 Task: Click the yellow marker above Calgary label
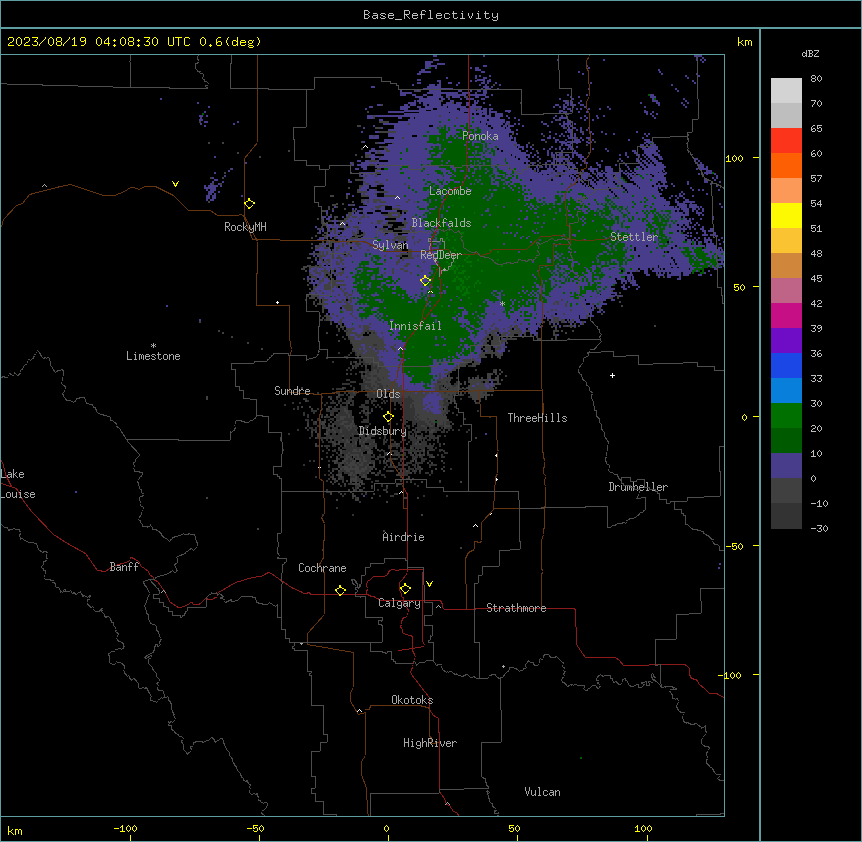pos(405,589)
